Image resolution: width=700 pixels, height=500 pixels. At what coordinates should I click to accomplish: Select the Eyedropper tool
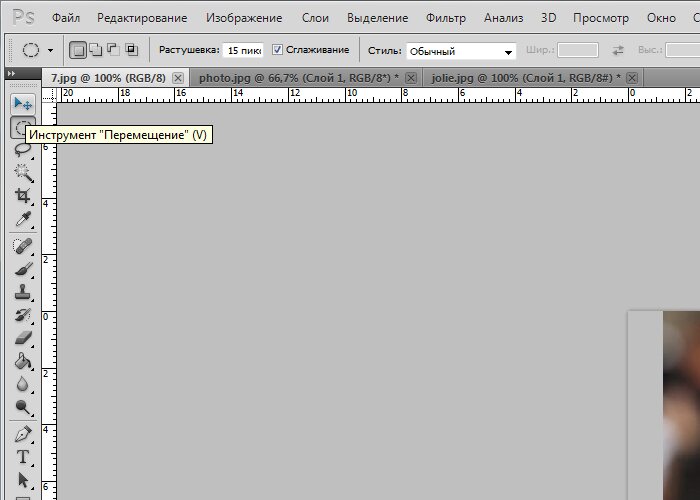point(23,219)
